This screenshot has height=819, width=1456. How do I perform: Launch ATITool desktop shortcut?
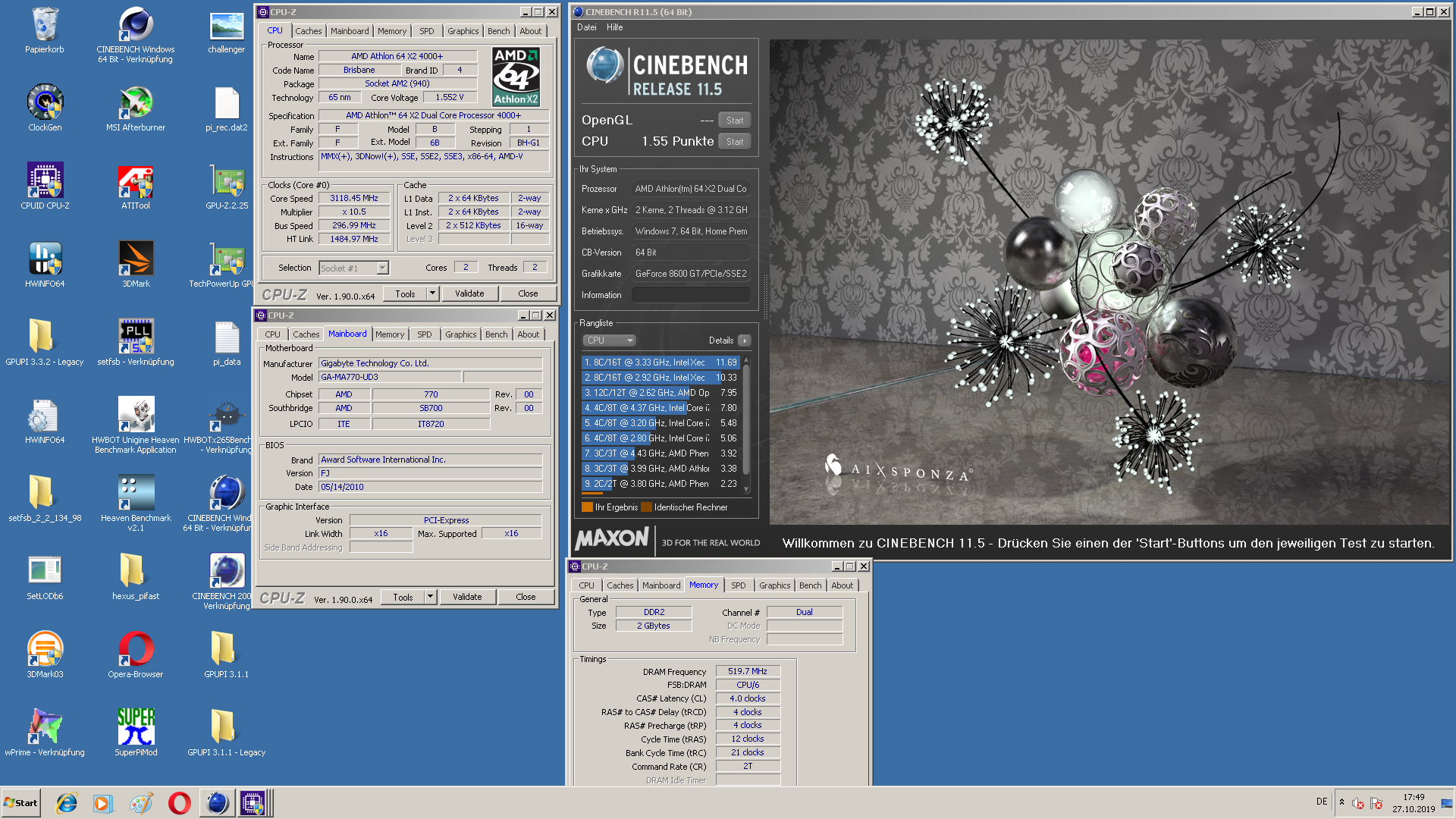coord(136,187)
